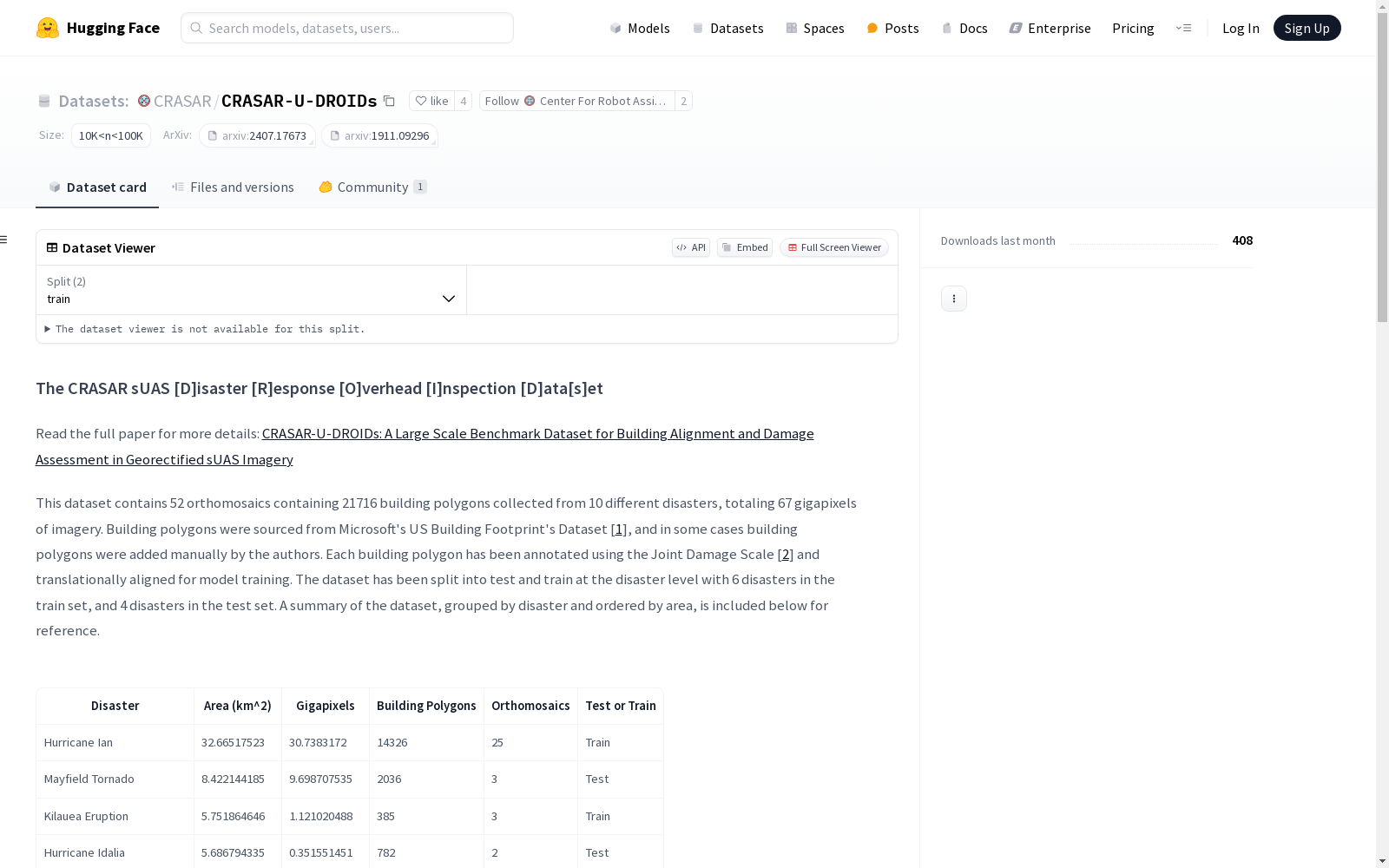Open Spaces in top navigation
Image resolution: width=1389 pixels, height=868 pixels.
[815, 28]
